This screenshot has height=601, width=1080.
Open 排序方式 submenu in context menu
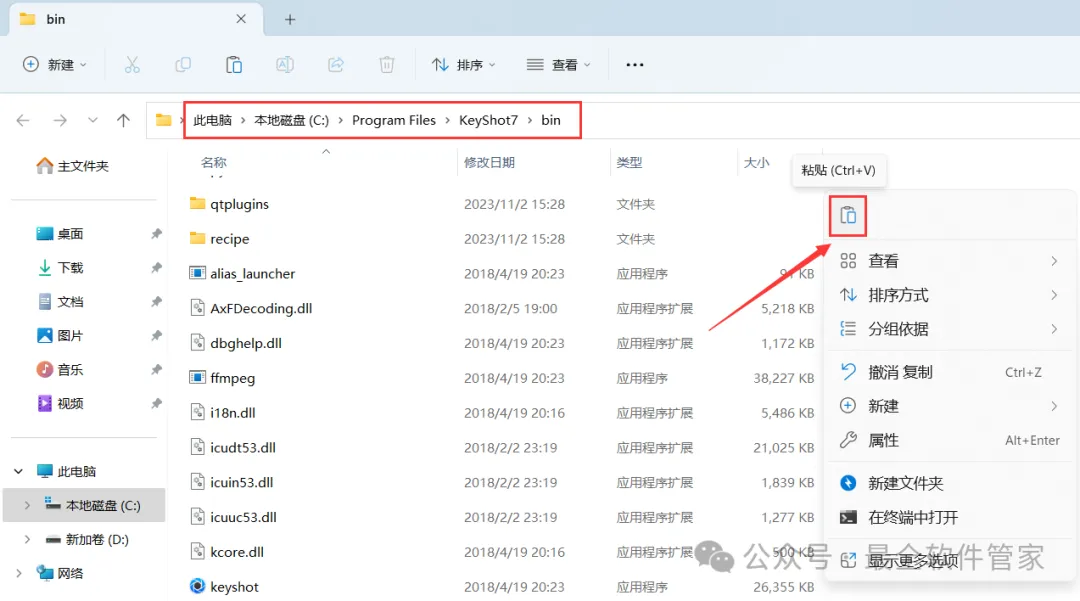point(950,295)
